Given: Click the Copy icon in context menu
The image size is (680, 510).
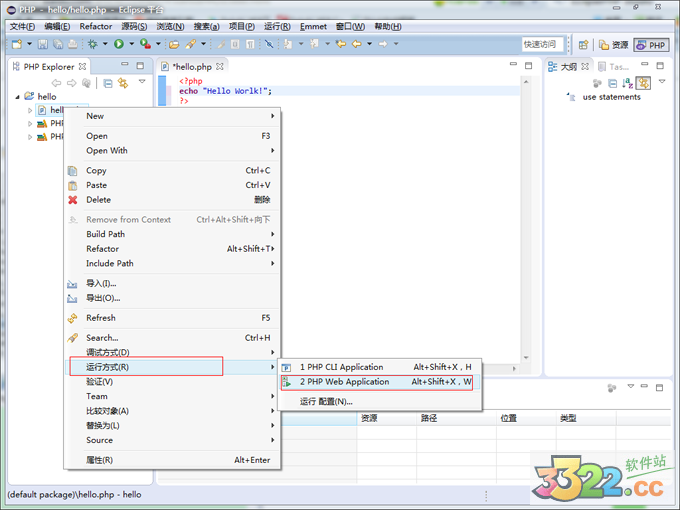Looking at the screenshot, I should coord(72,171).
